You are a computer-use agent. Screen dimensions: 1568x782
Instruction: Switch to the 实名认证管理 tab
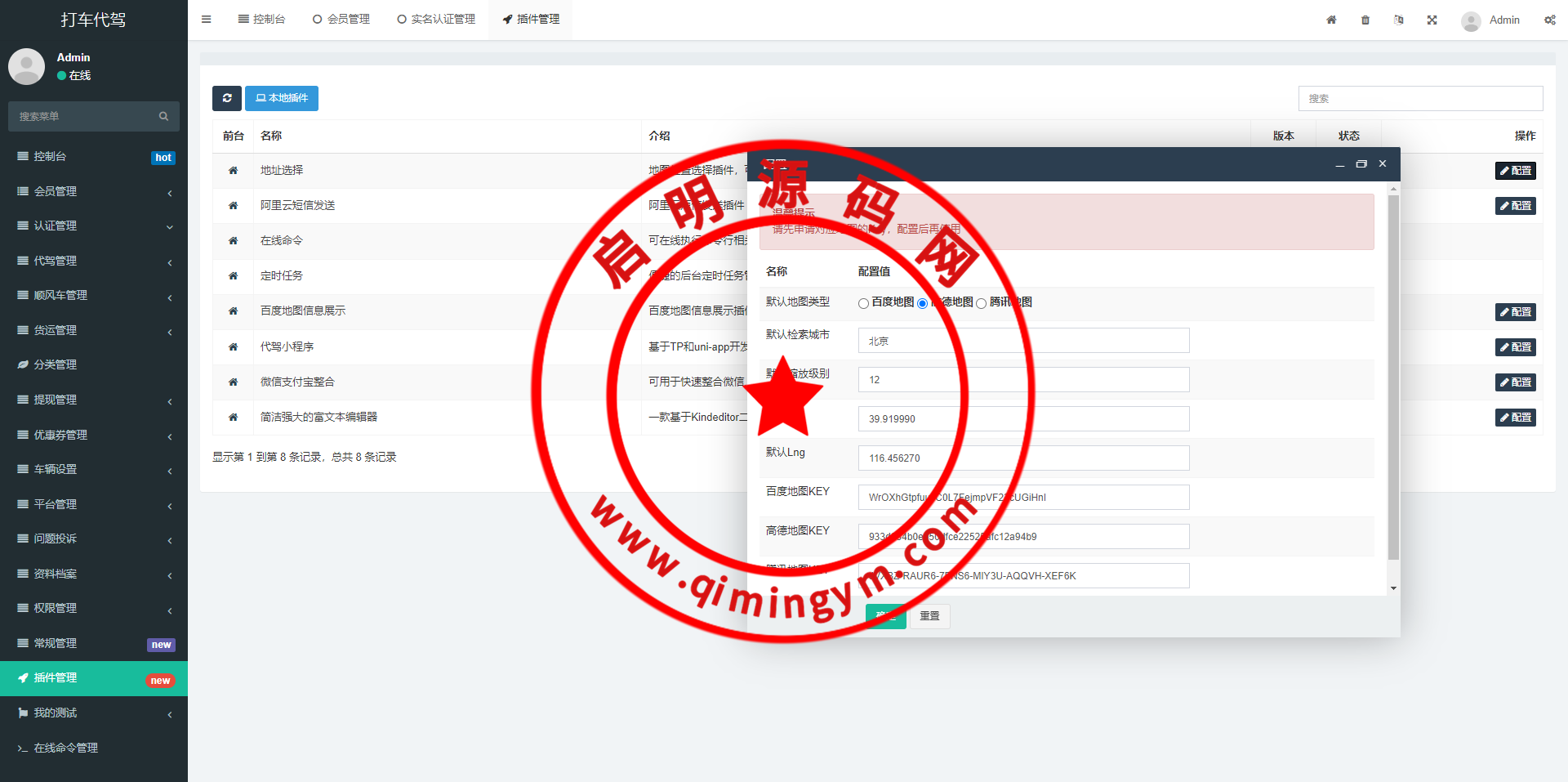(x=436, y=20)
